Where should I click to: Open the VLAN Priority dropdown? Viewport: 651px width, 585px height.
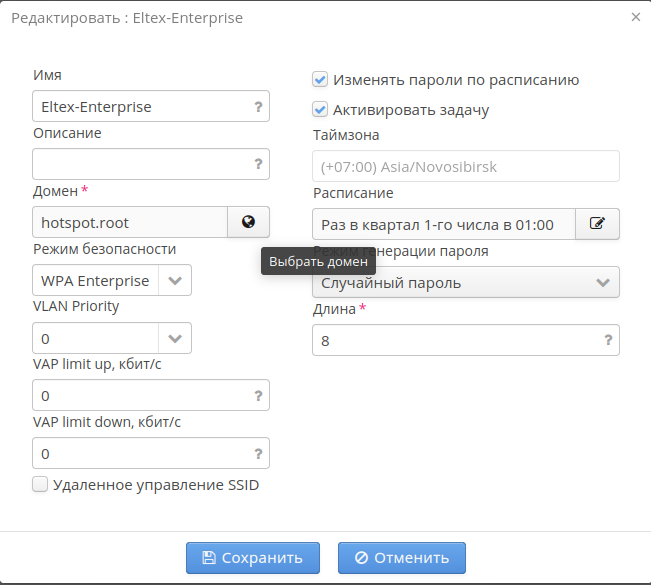pos(175,339)
